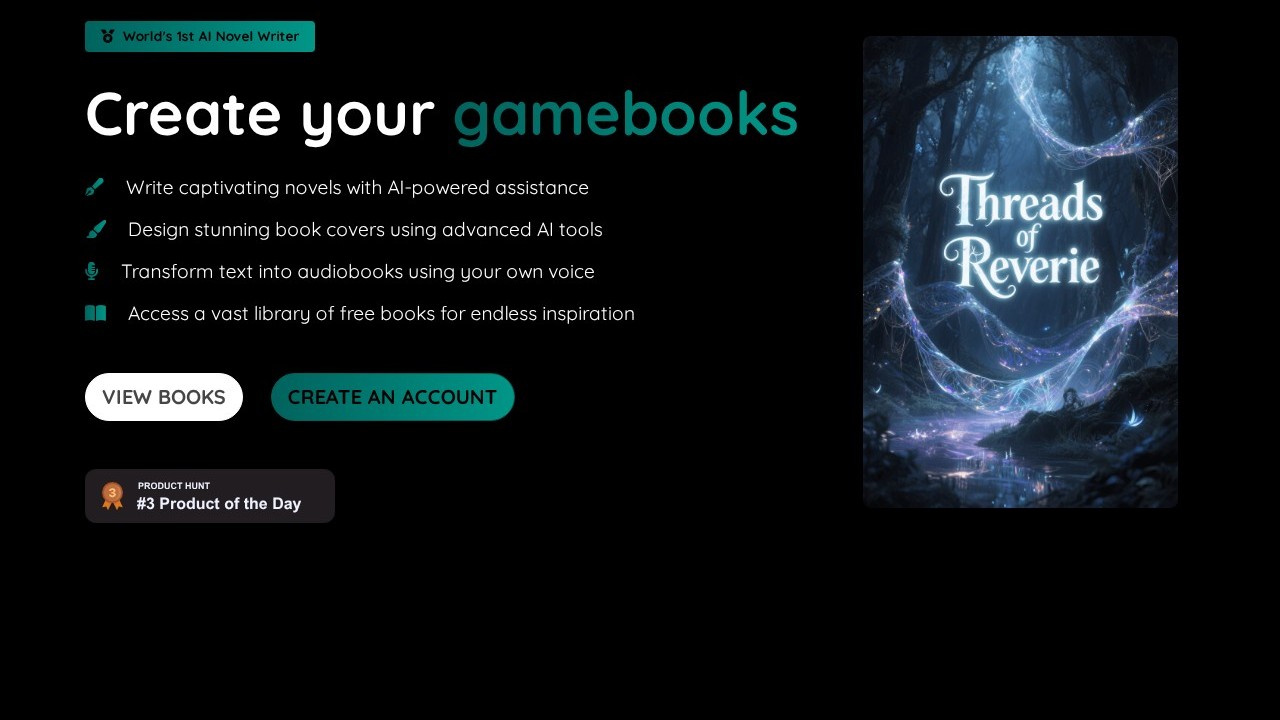Select Create an Account button
This screenshot has height=720, width=1280.
(393, 397)
